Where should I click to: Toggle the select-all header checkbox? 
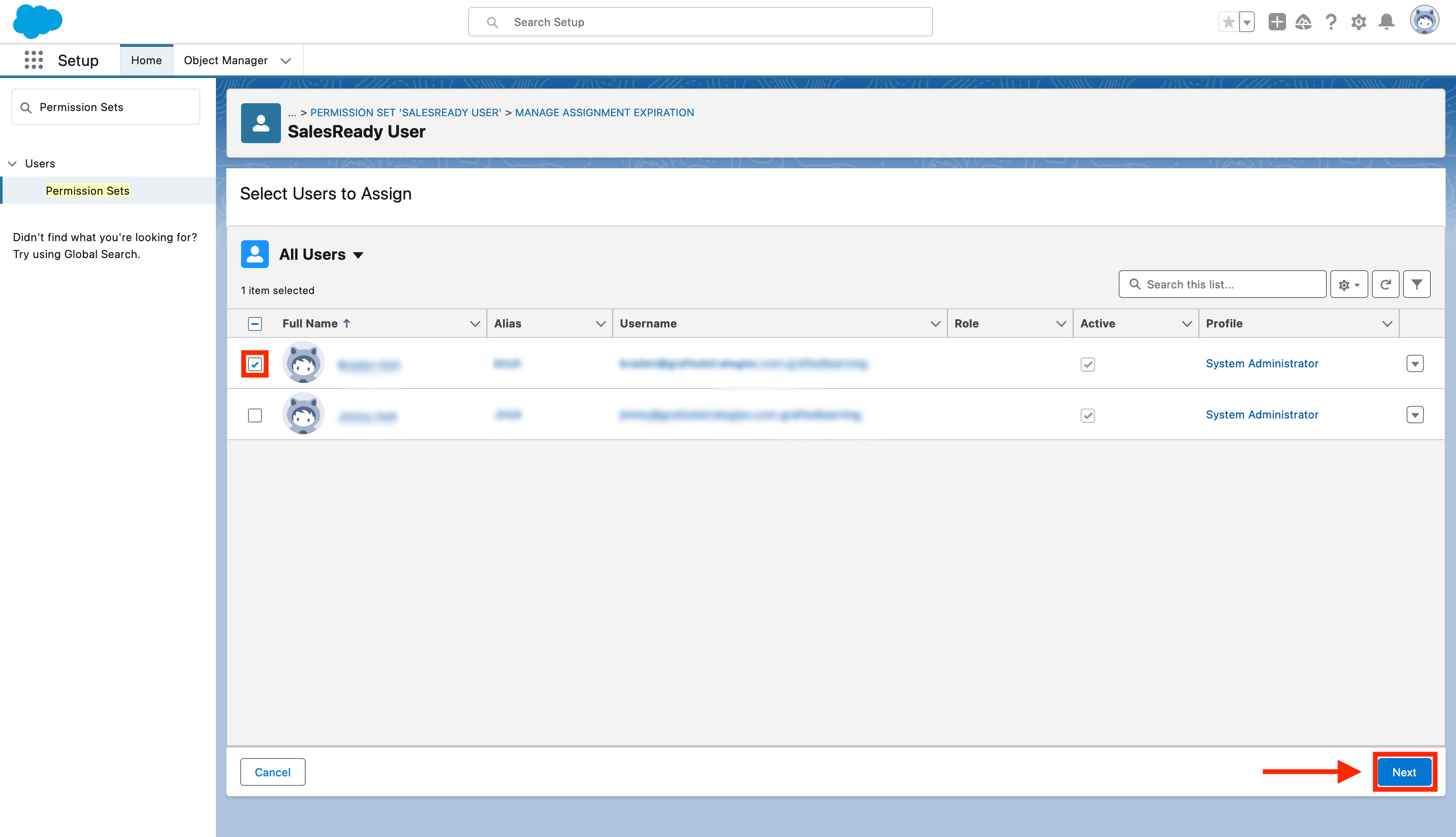(255, 324)
